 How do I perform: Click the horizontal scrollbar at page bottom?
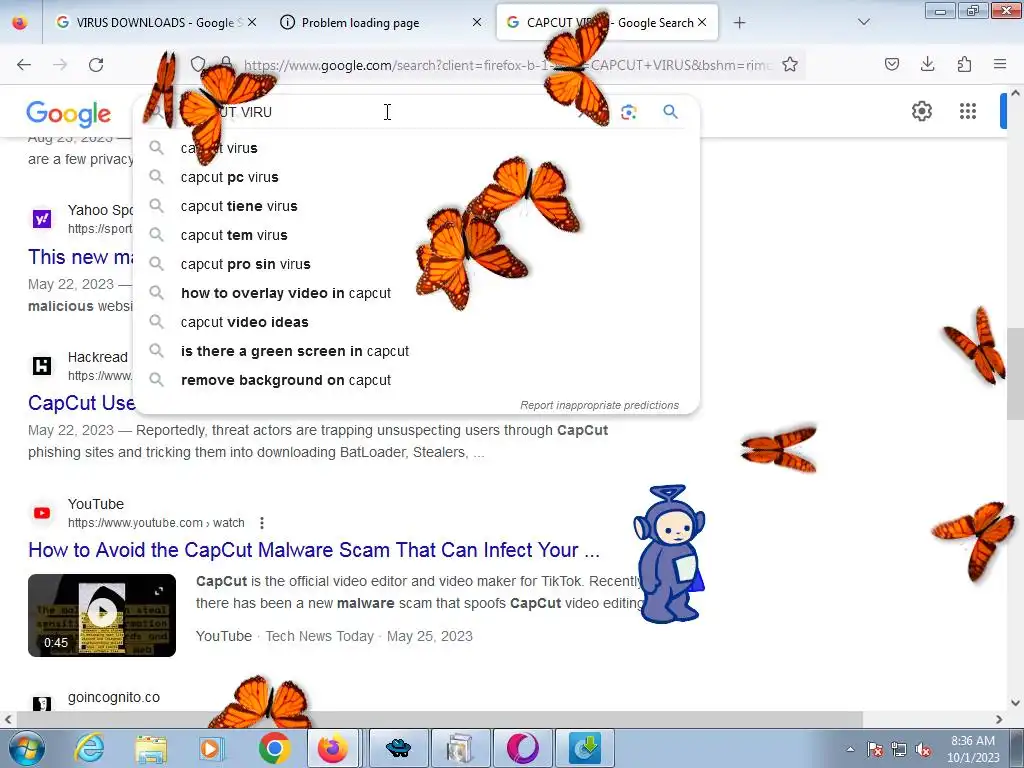pos(440,719)
